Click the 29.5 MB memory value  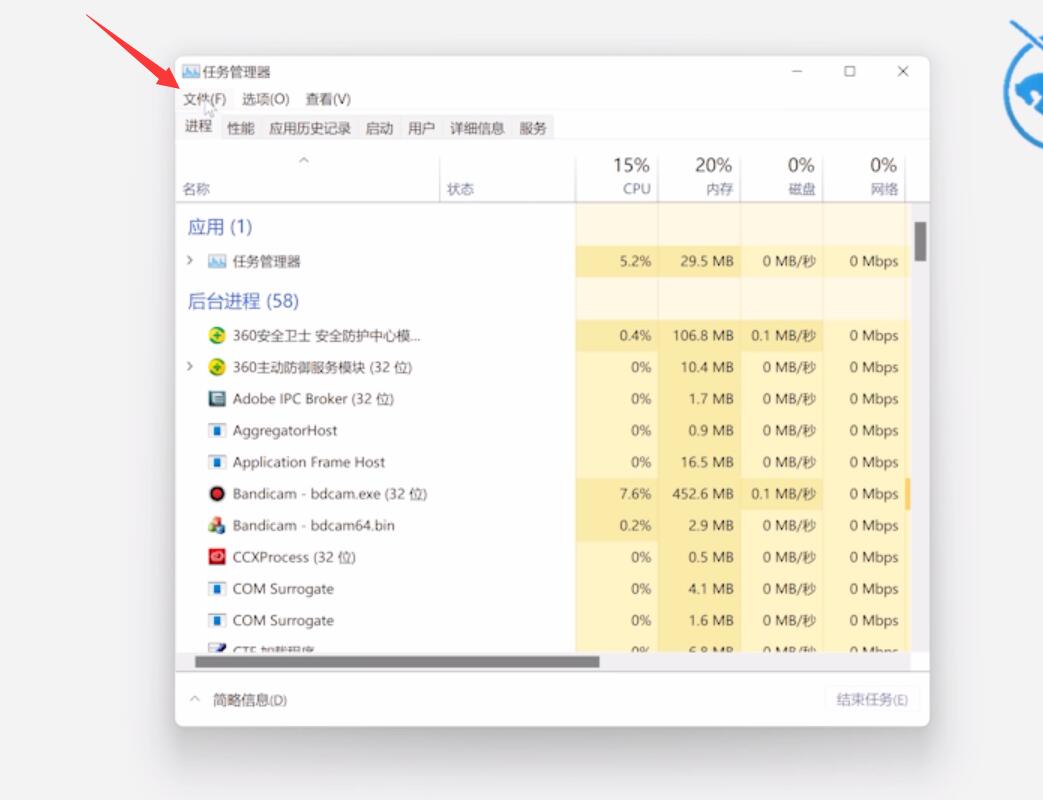click(x=706, y=261)
